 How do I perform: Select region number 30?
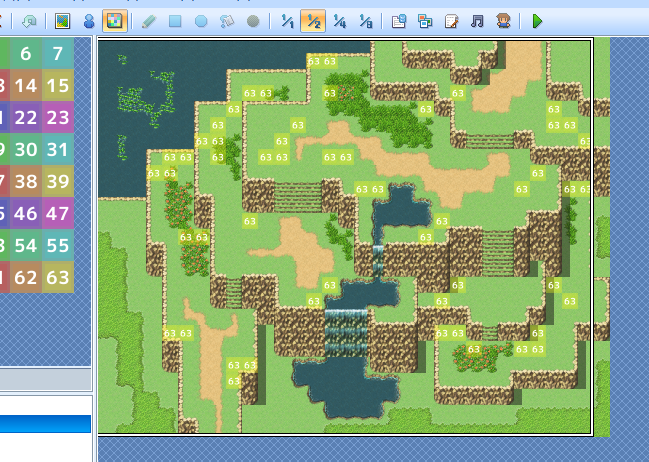pyautogui.click(x=26, y=149)
